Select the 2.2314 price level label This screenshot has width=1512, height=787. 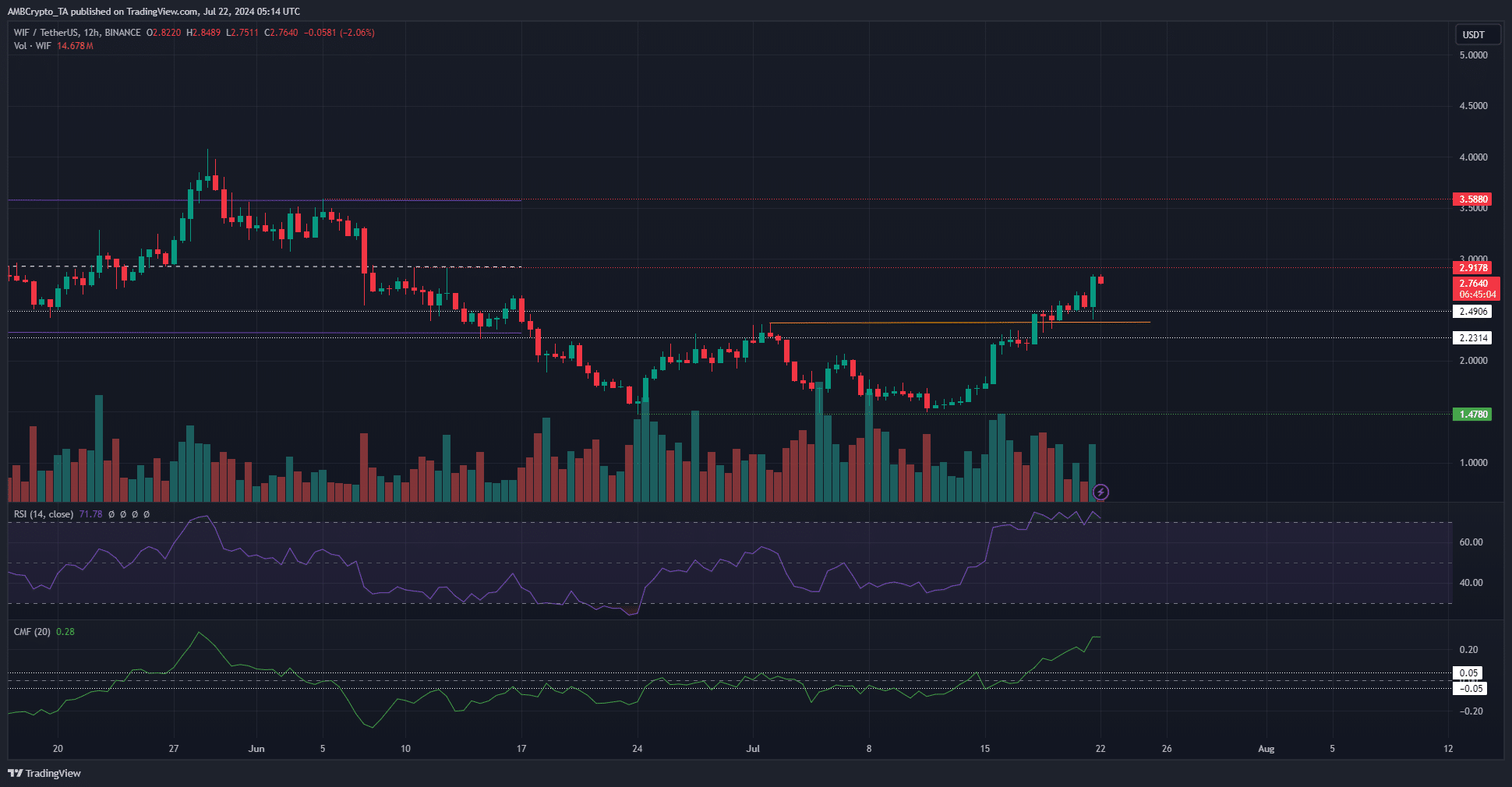coord(1473,337)
